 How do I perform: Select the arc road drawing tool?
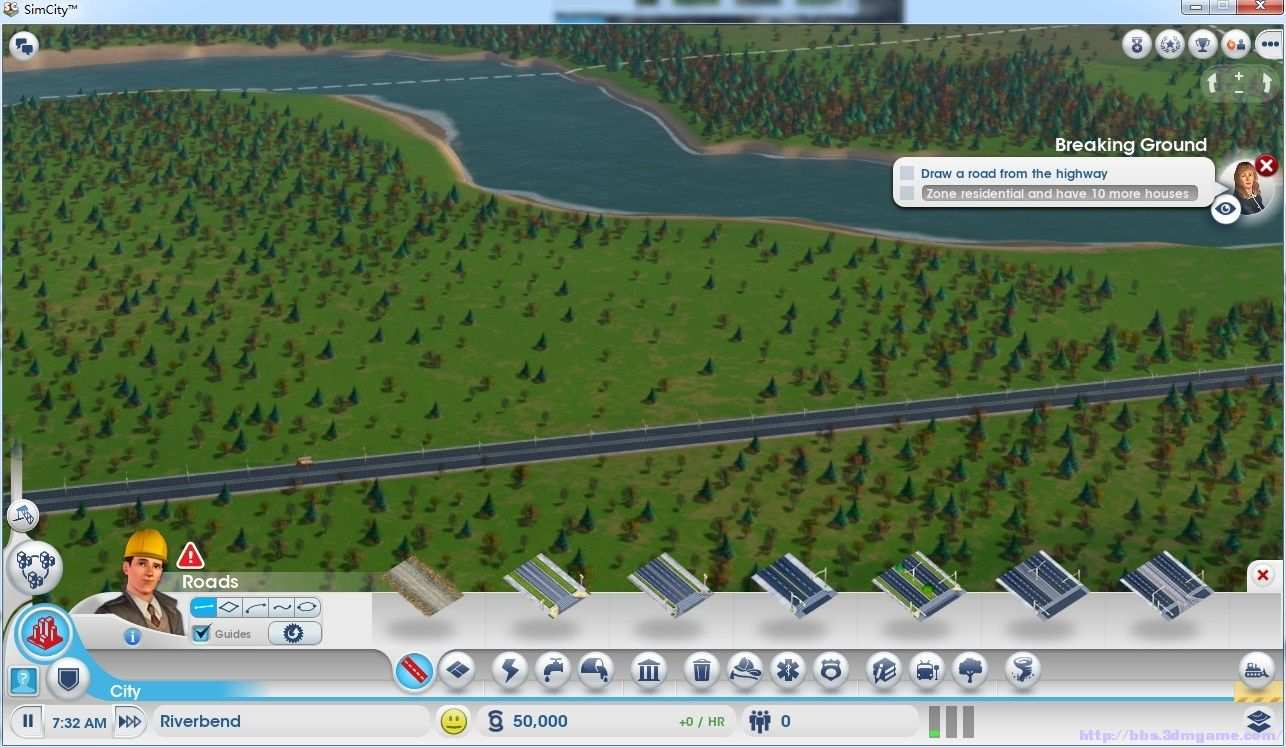[x=255, y=607]
